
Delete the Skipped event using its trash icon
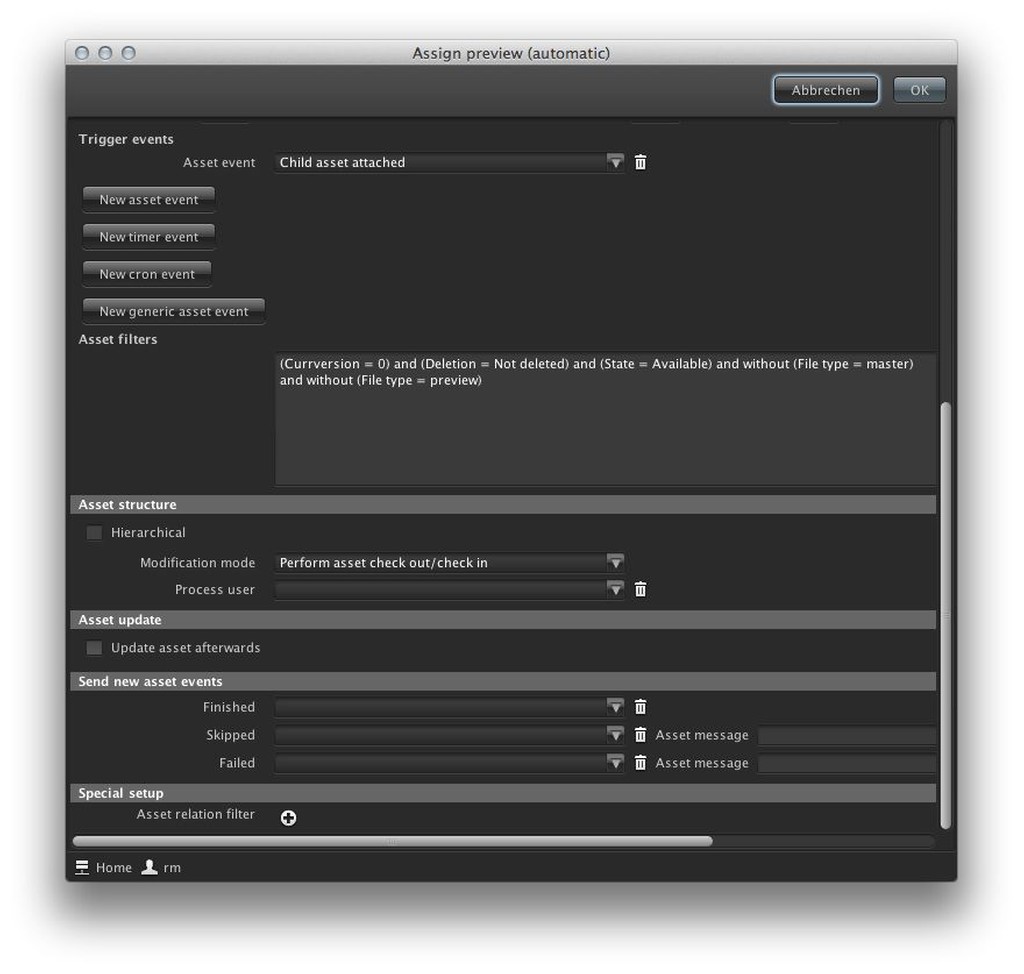pos(640,734)
